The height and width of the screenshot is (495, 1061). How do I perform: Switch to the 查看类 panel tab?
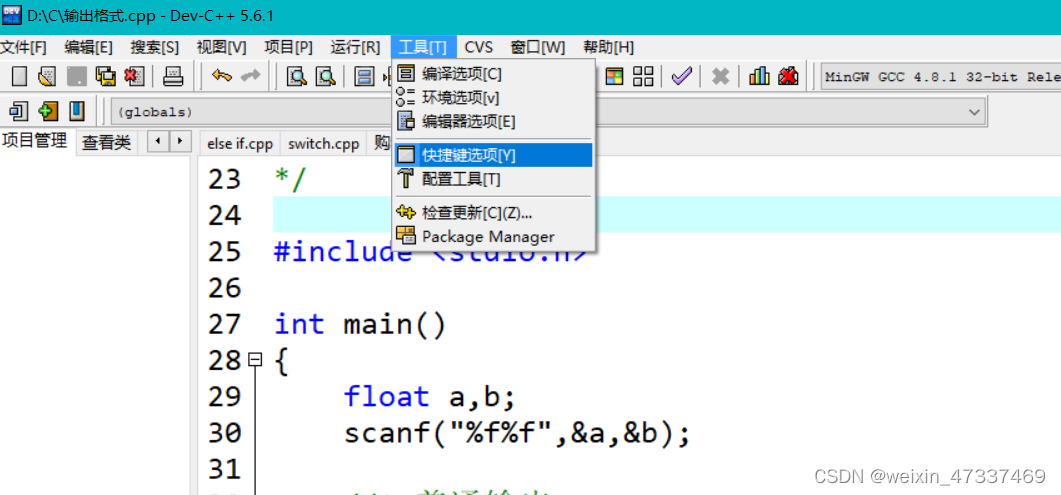tap(106, 143)
